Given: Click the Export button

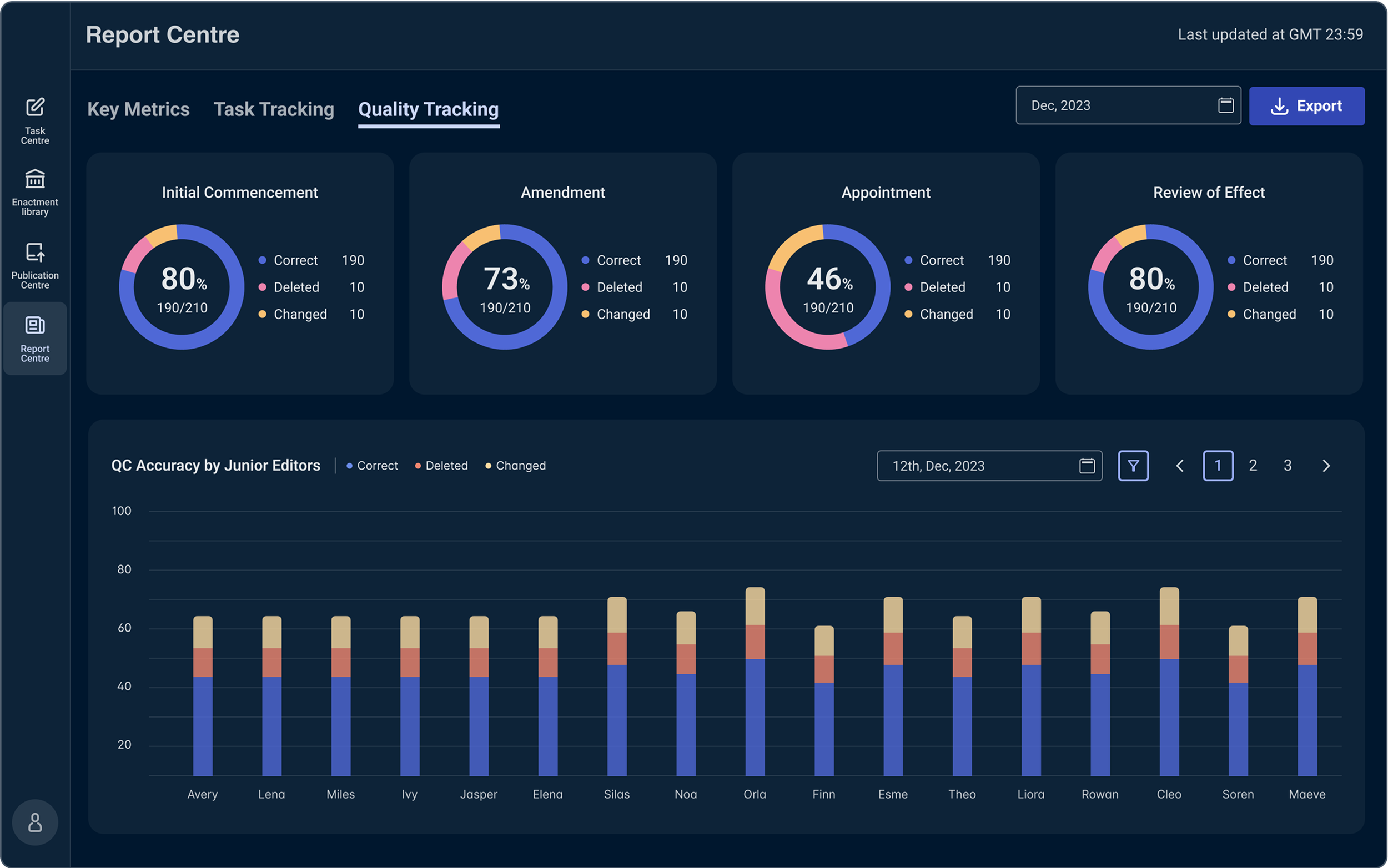Looking at the screenshot, I should click(1306, 105).
